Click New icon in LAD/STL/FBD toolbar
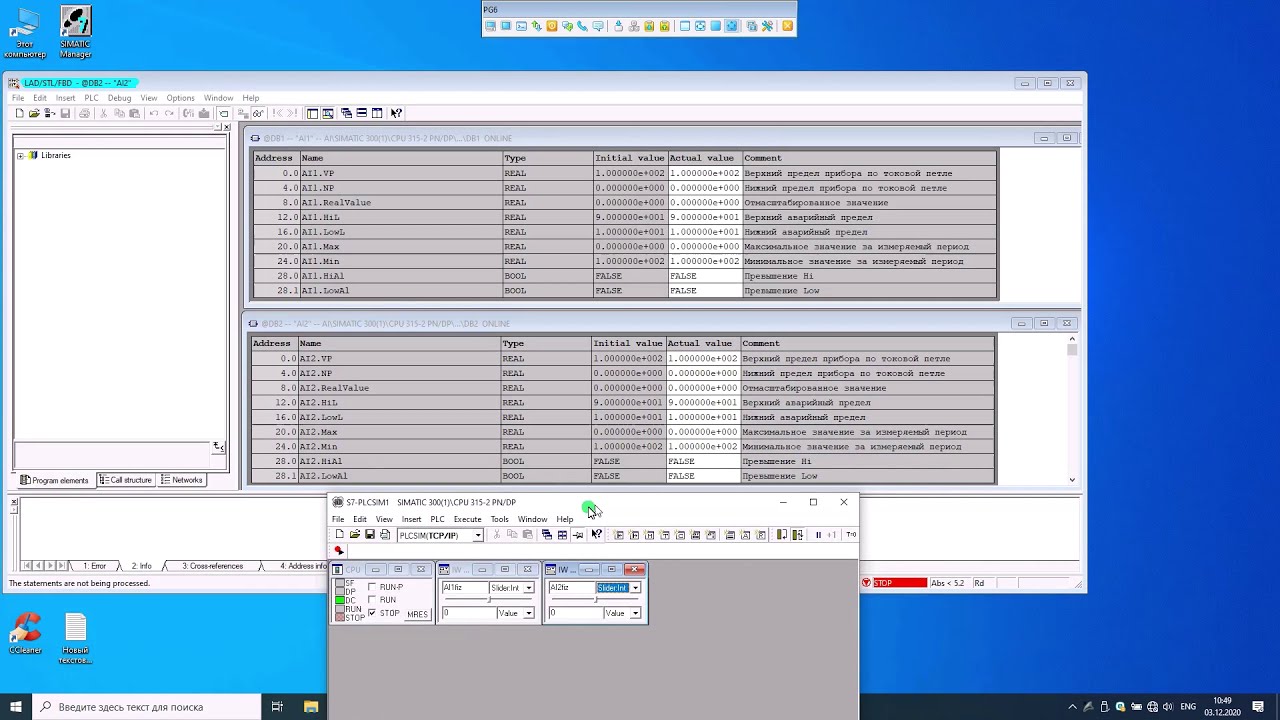The image size is (1280, 720). pos(19,113)
